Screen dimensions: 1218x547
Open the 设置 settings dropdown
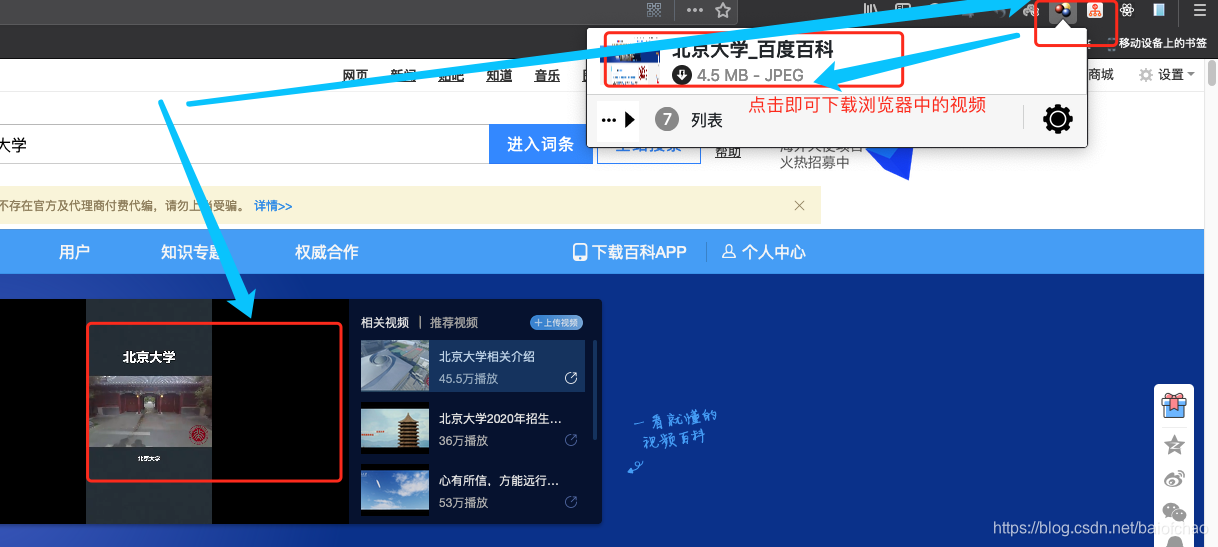[x=1166, y=75]
